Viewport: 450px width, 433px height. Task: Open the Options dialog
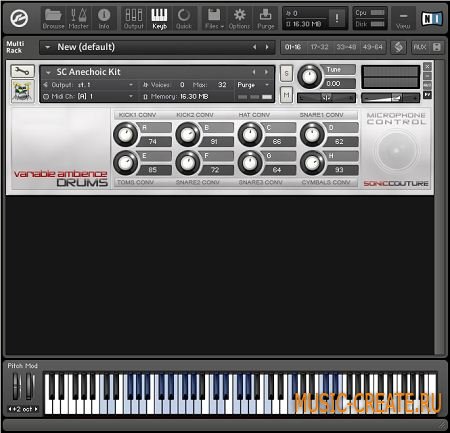point(239,19)
